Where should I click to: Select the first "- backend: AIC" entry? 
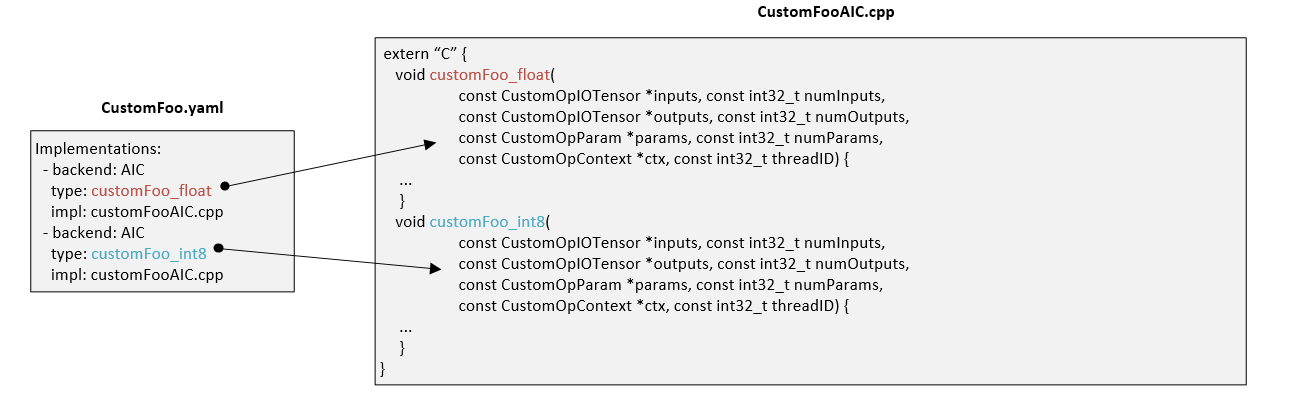[x=93, y=170]
